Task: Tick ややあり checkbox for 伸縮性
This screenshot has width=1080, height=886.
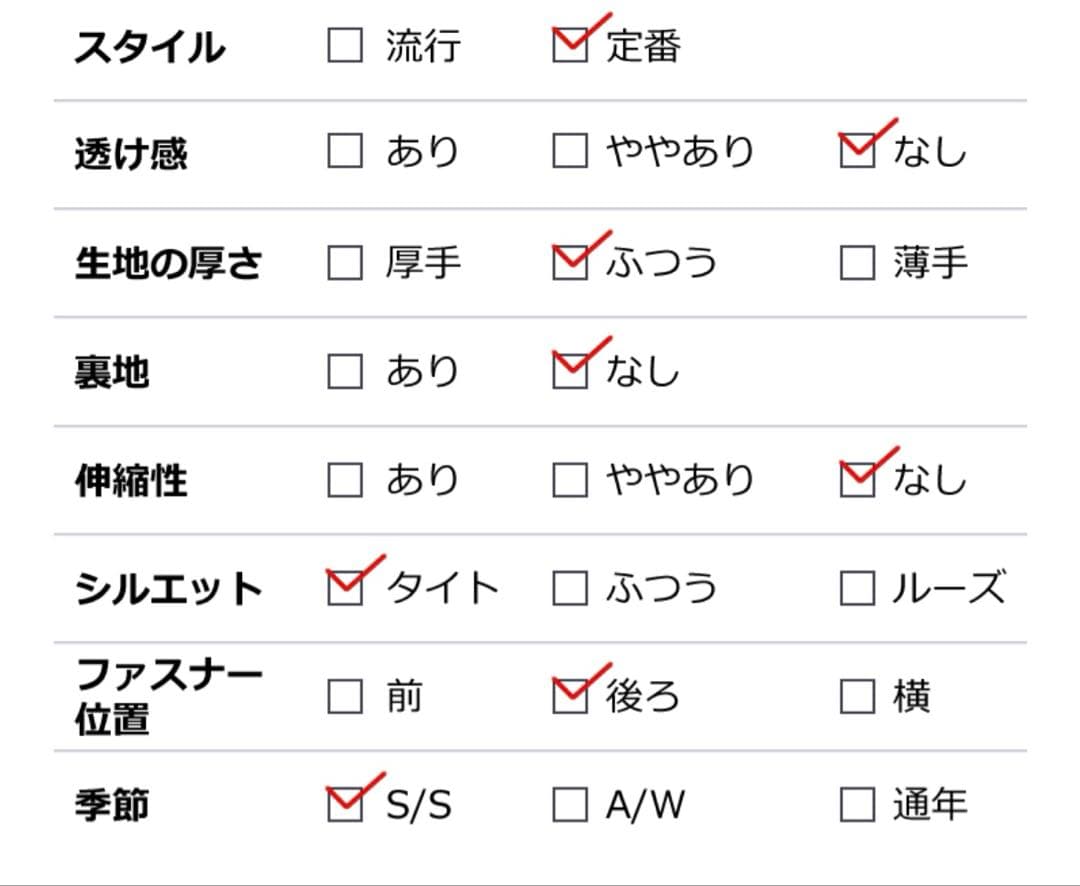Action: (570, 480)
